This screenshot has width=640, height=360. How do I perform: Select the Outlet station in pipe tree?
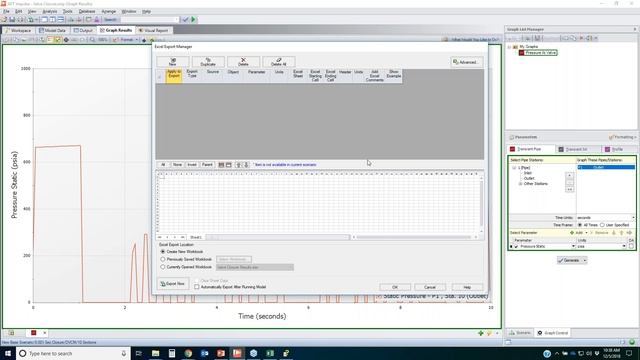529,178
